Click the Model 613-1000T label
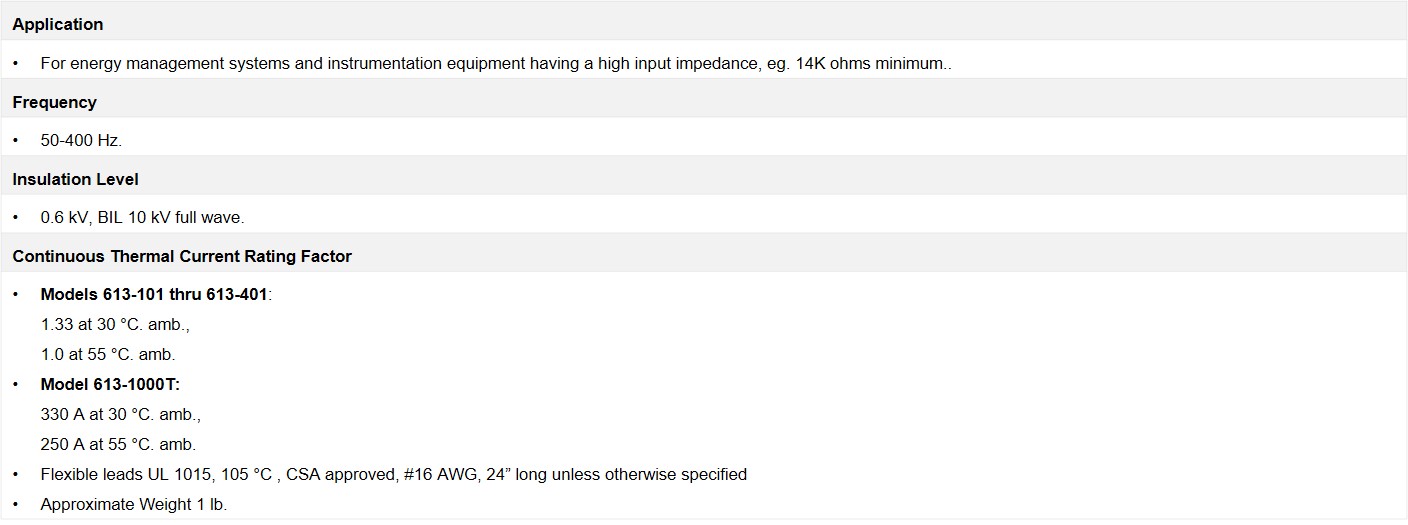 point(110,384)
